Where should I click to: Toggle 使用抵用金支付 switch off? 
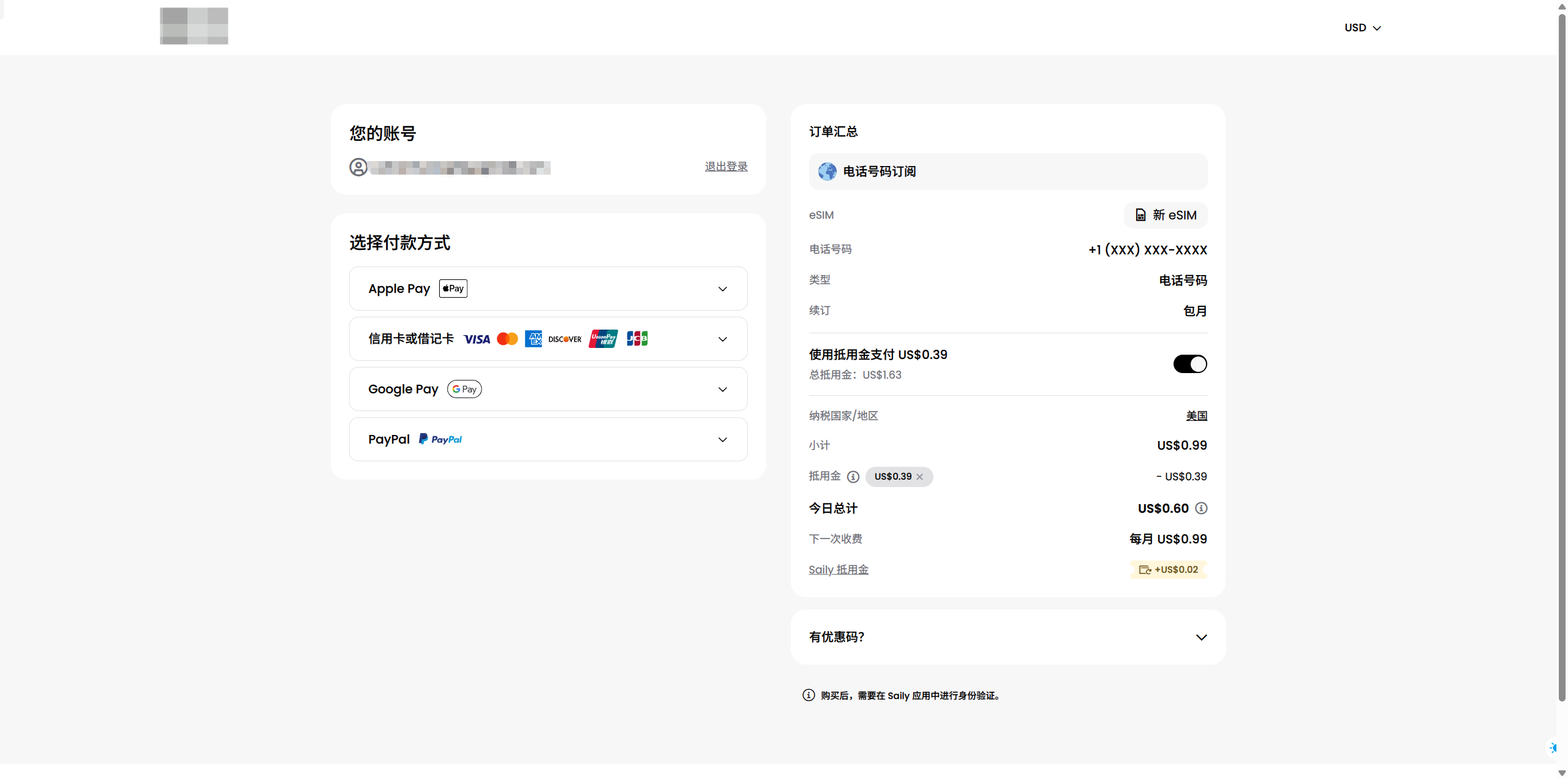point(1190,364)
